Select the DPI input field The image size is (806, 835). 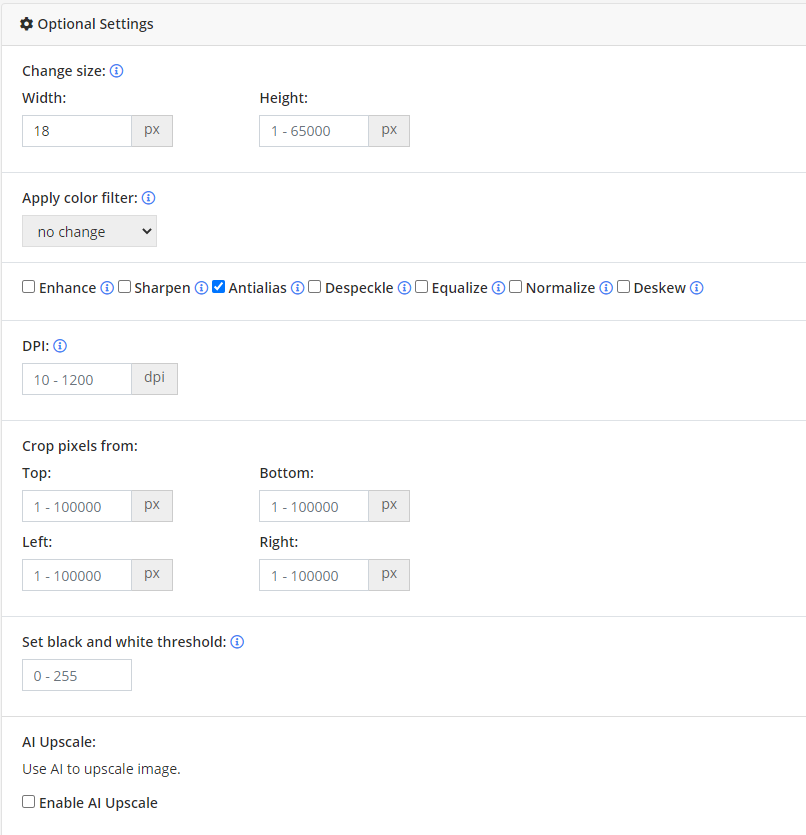click(x=77, y=379)
